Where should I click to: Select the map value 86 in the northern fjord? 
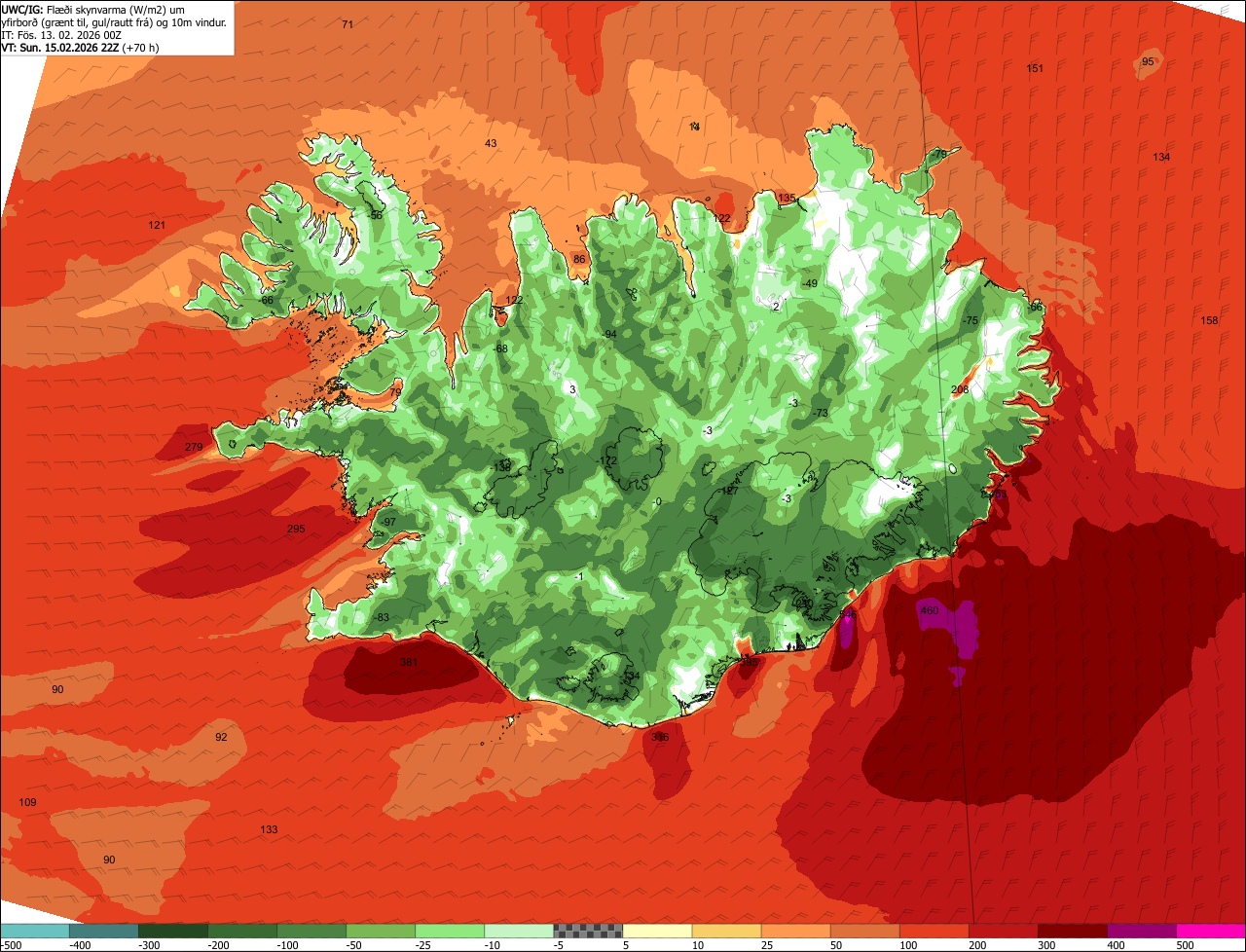[579, 259]
